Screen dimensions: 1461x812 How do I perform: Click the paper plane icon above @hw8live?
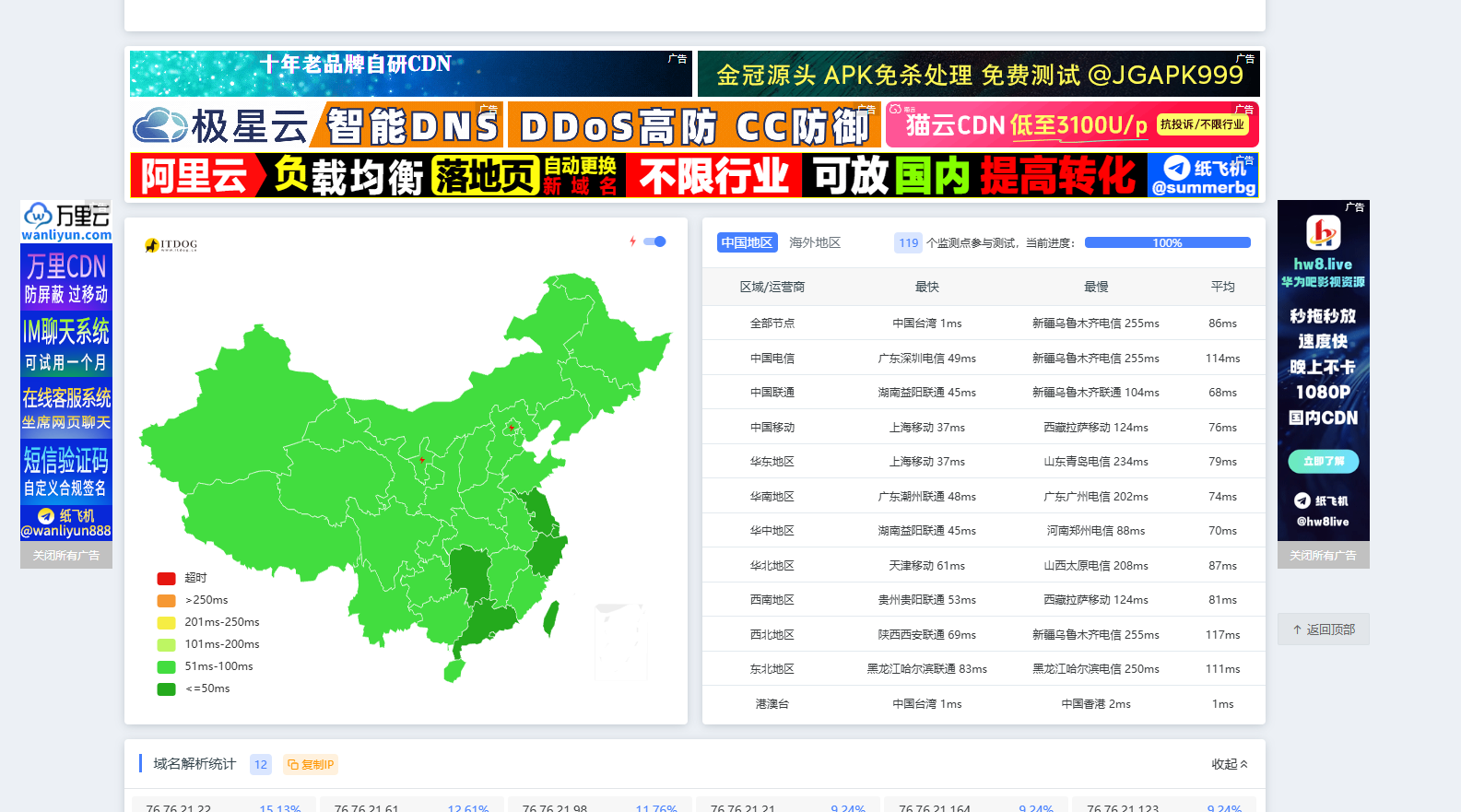(1302, 500)
